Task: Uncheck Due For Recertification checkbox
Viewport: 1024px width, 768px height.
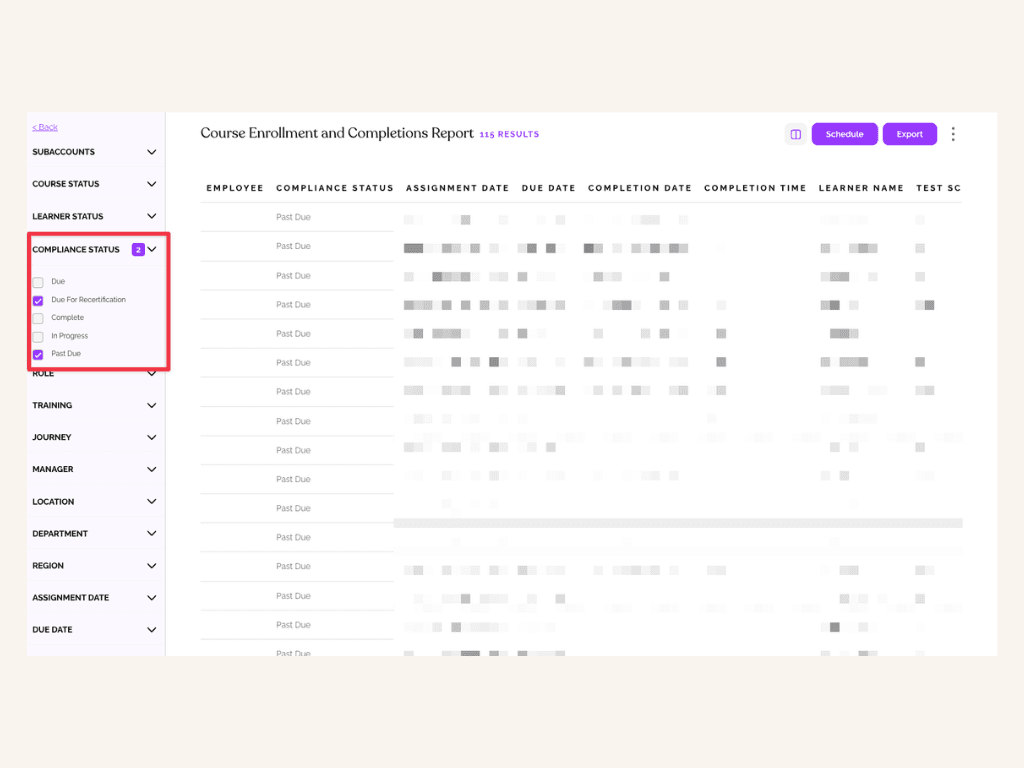Action: coord(38,300)
